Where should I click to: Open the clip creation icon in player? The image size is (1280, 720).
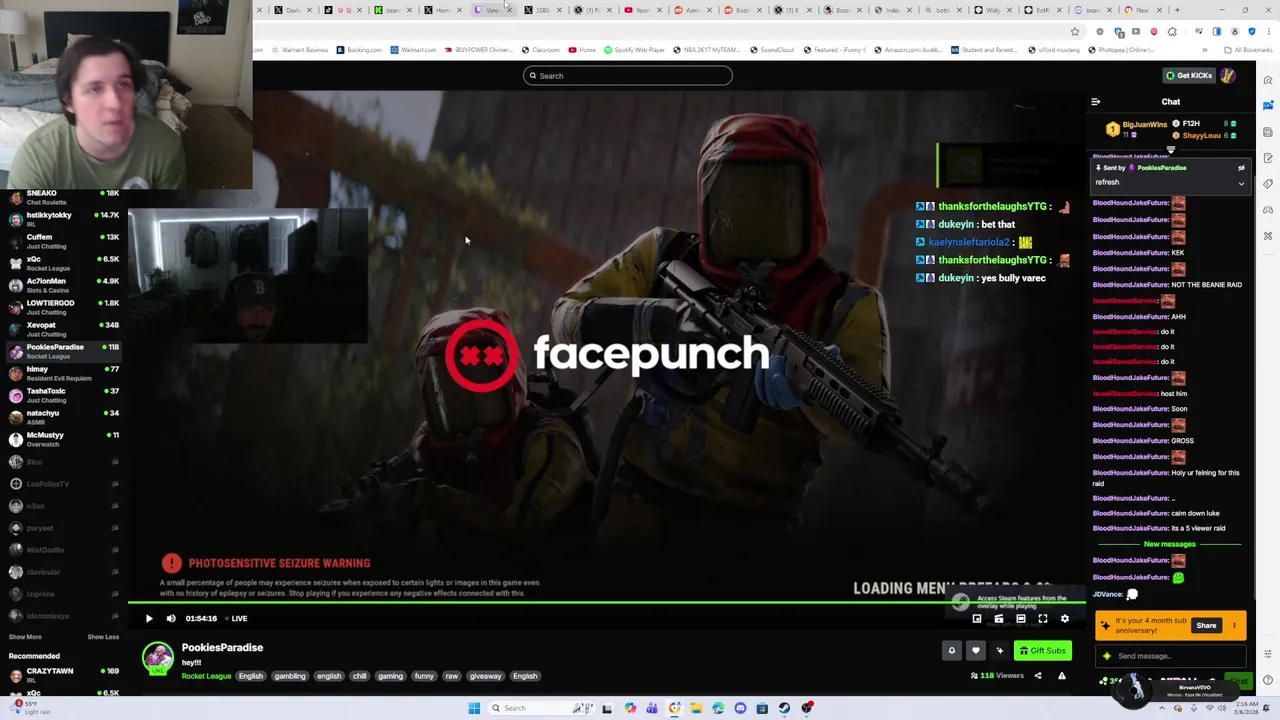coord(999,619)
